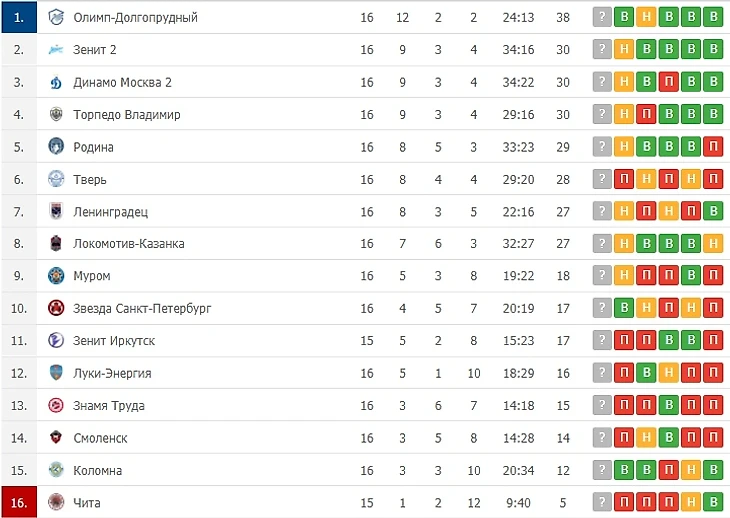Image resolution: width=730 pixels, height=518 pixels.
Task: Click the Знамя Труда club icon
Action: pyautogui.click(x=56, y=405)
